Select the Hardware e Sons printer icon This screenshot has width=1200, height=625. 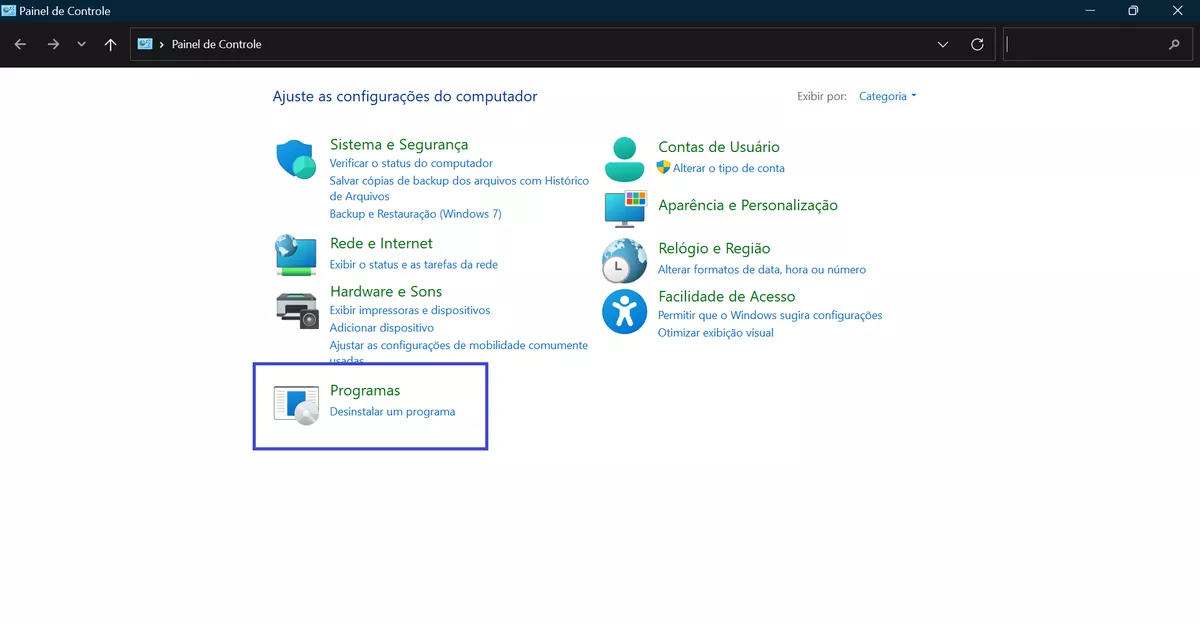(x=296, y=306)
